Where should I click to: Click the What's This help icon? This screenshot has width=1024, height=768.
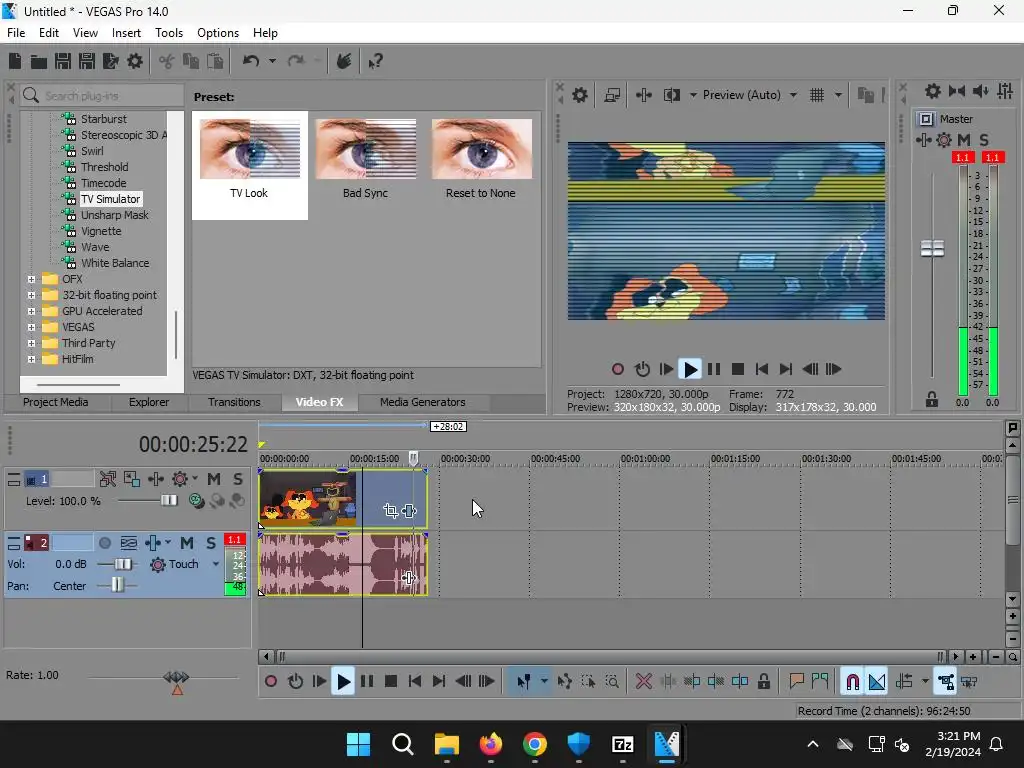pyautogui.click(x=375, y=61)
